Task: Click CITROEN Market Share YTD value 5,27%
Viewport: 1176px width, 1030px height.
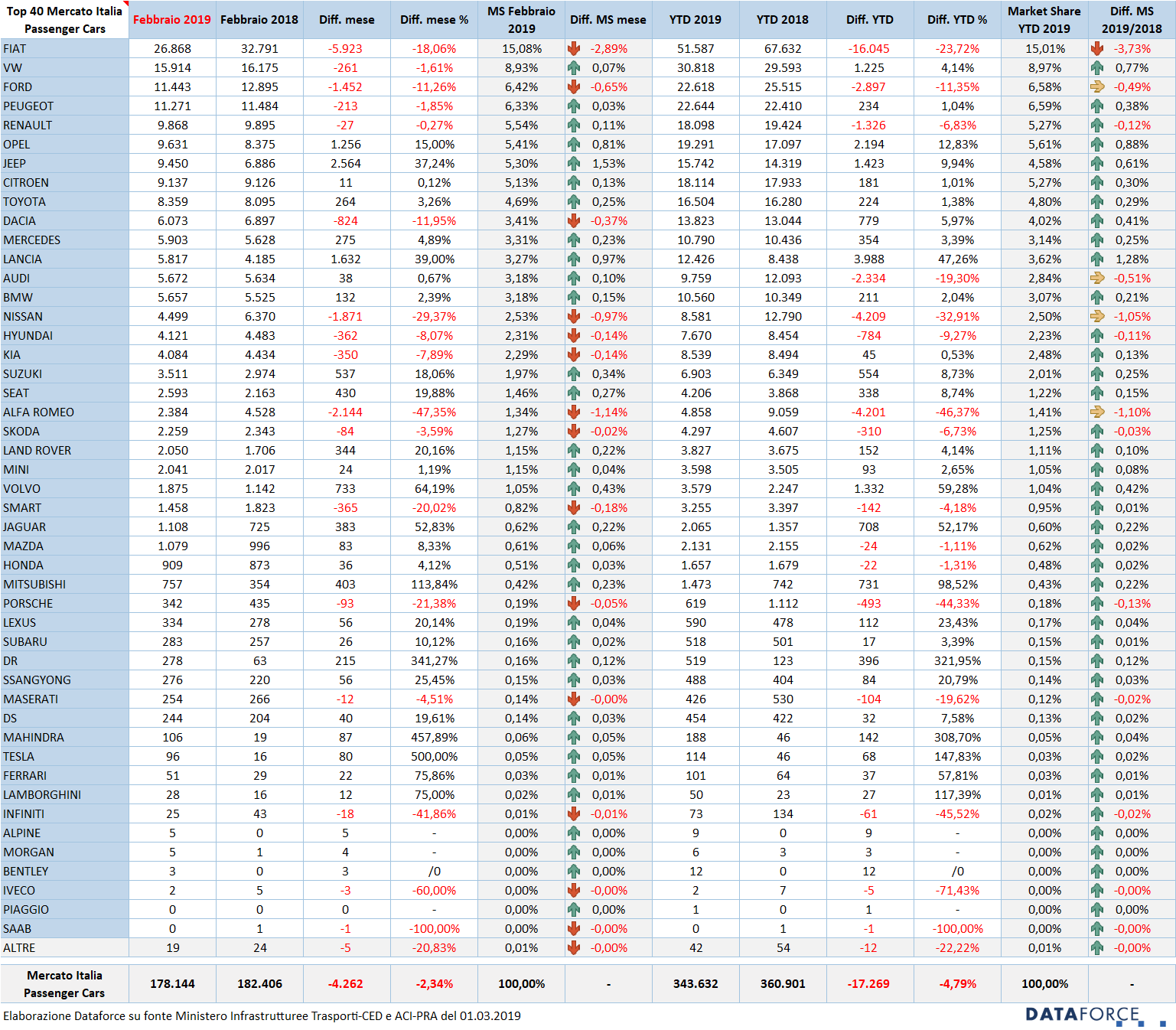Action: (x=1044, y=182)
